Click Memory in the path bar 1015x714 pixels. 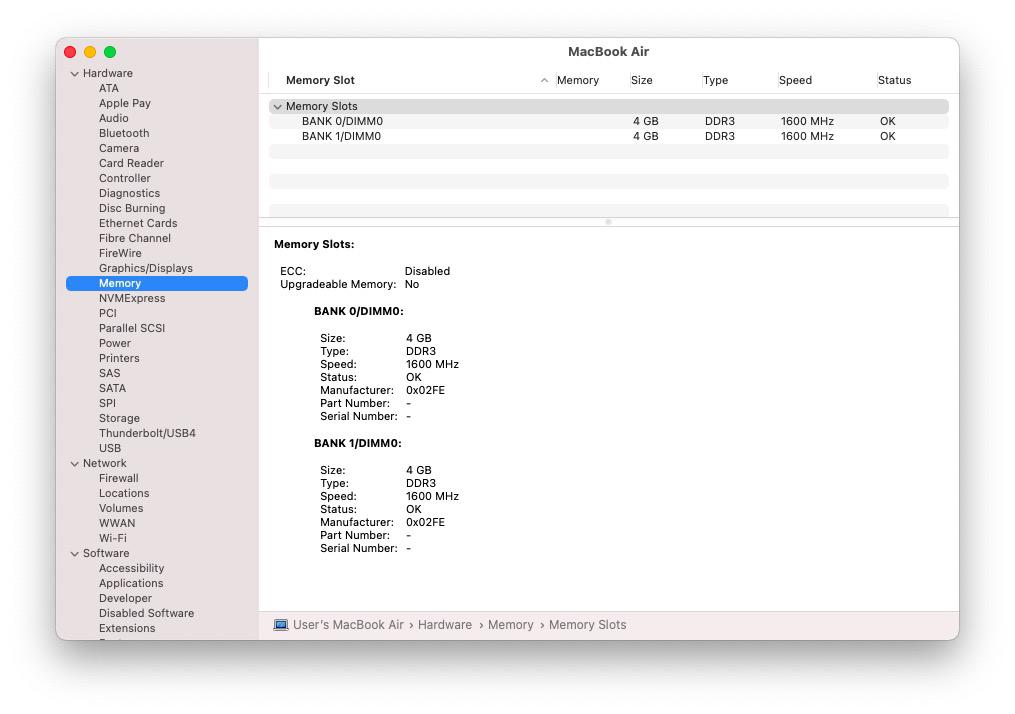coord(511,625)
